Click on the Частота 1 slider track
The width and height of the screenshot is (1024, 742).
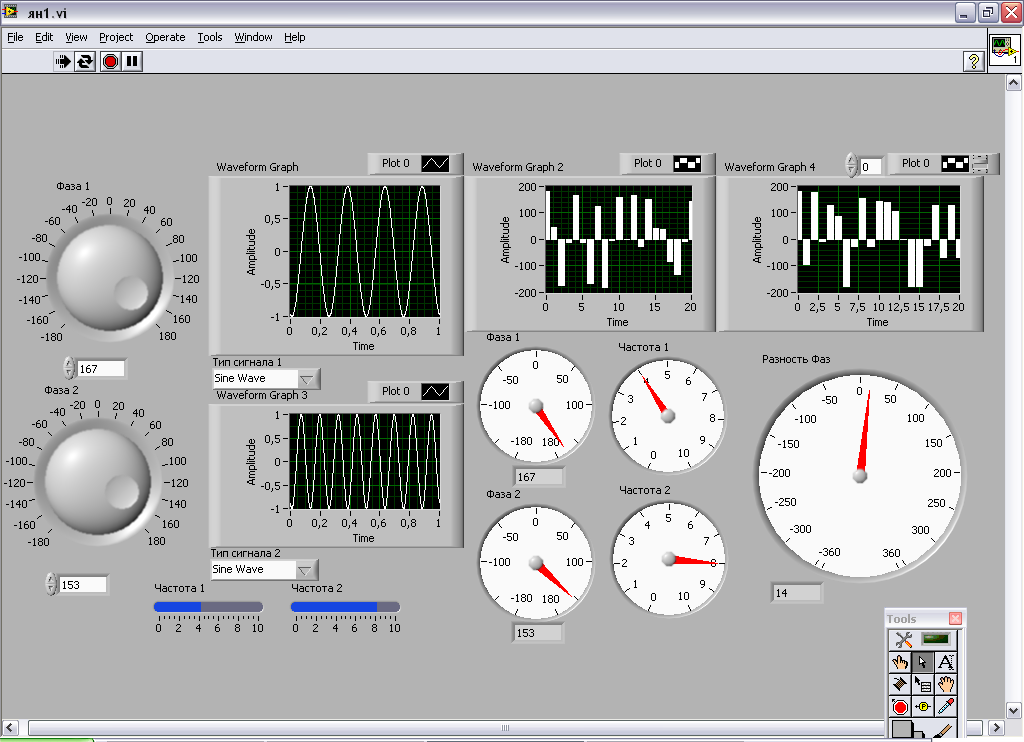(208, 606)
